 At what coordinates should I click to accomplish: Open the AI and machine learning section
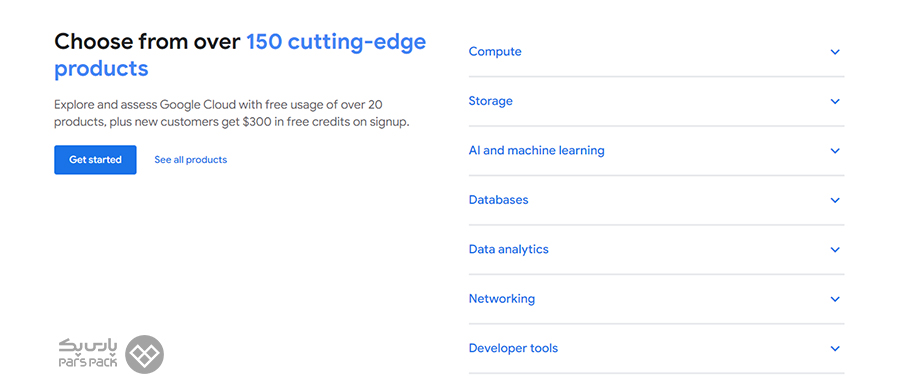(537, 150)
